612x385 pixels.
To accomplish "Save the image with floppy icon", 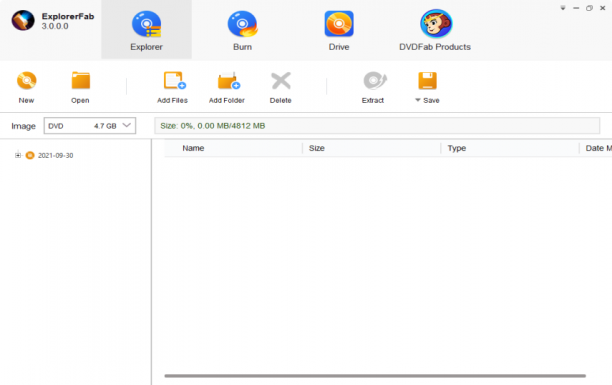I will click(427, 81).
